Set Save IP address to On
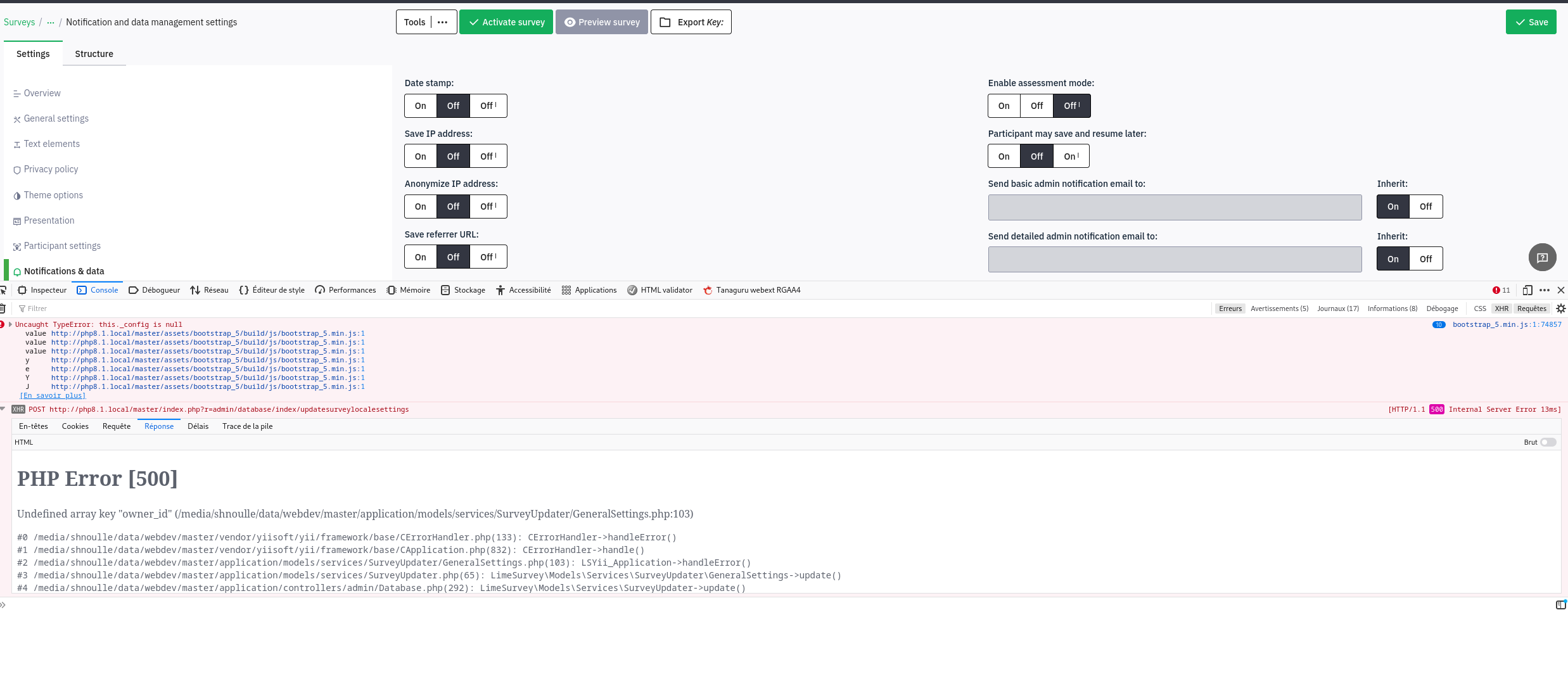 tap(421, 156)
